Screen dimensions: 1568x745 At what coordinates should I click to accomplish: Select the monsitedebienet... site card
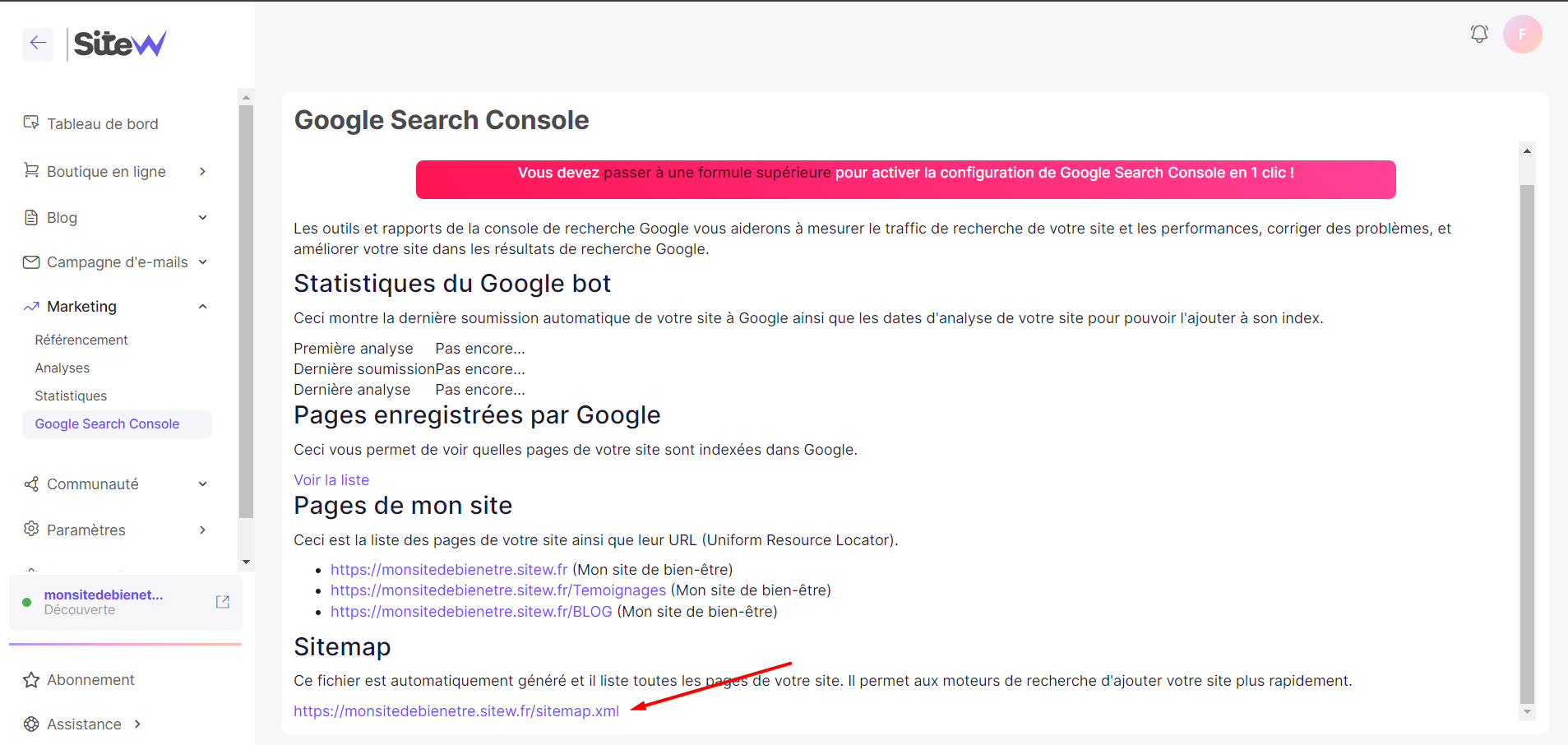tap(125, 602)
